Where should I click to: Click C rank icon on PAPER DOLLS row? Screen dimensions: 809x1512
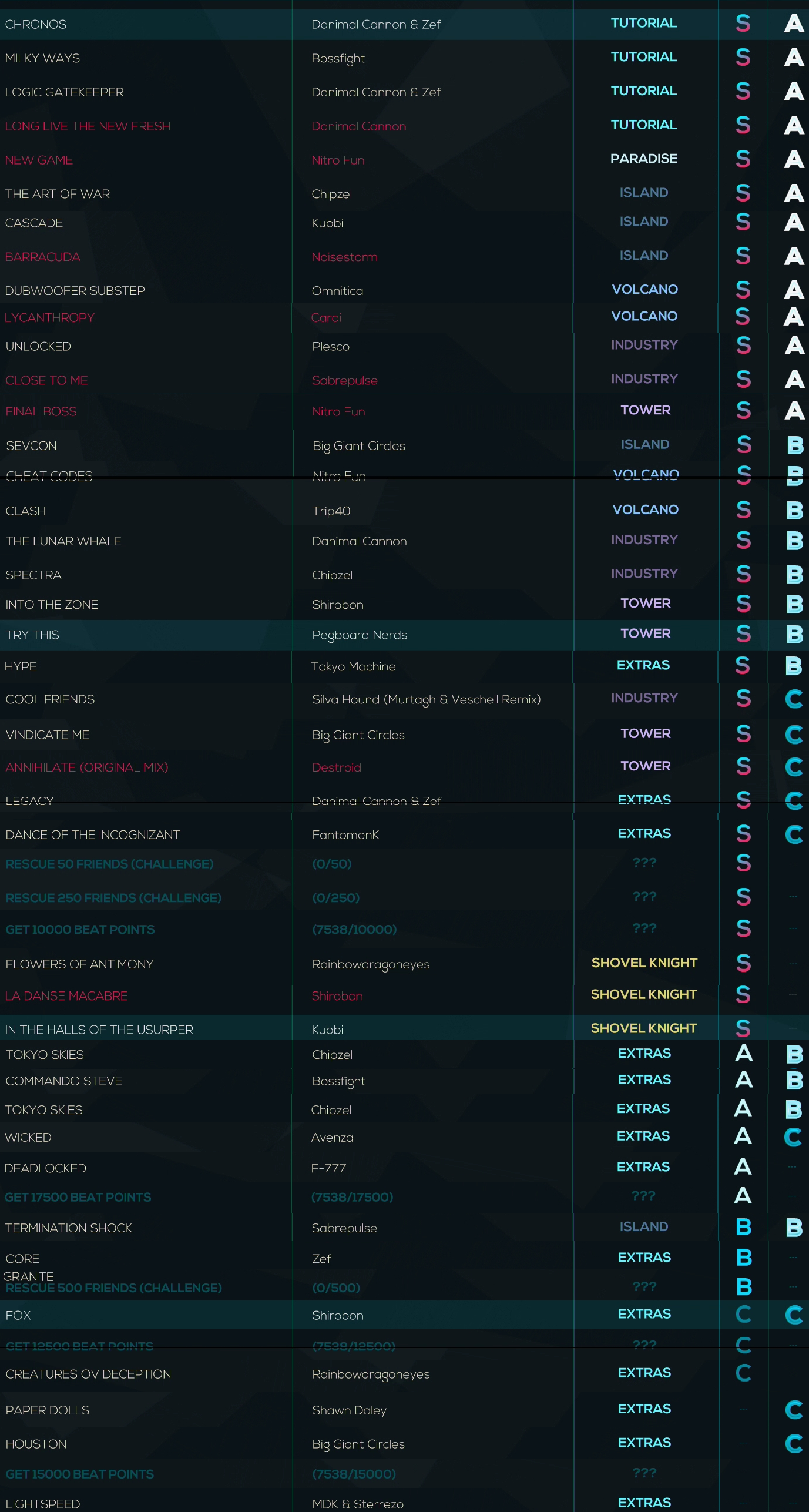pos(794,1409)
